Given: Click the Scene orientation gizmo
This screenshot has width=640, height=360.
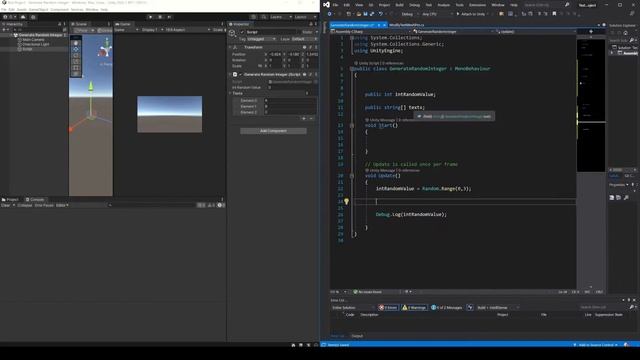Looking at the screenshot, I should coord(105,50).
